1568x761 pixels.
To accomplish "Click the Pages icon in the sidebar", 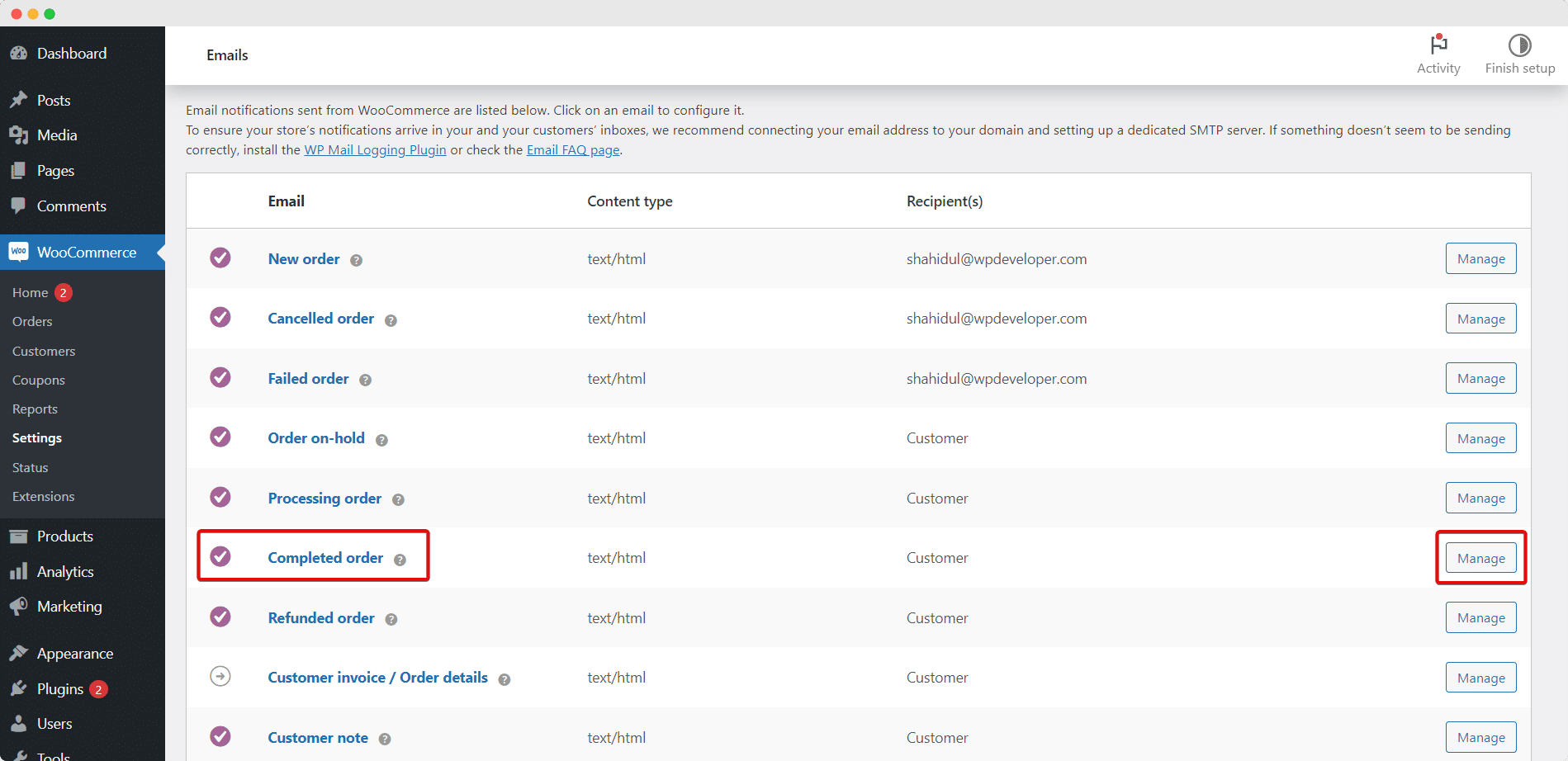I will pyautogui.click(x=18, y=171).
